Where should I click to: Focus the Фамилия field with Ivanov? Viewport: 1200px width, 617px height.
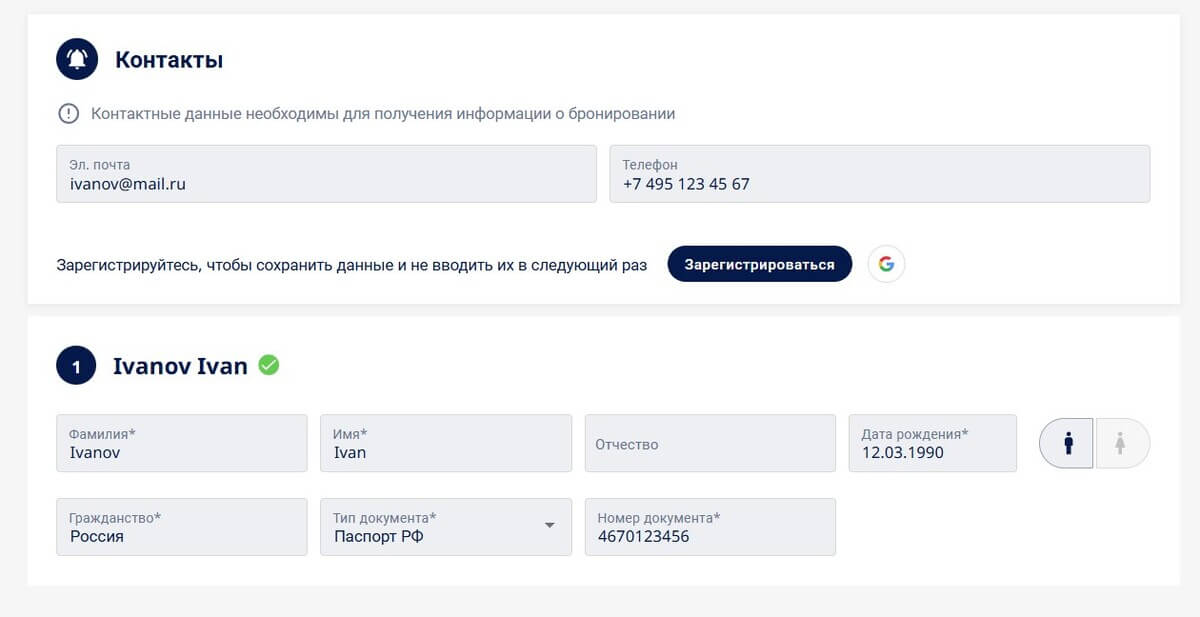click(182, 443)
